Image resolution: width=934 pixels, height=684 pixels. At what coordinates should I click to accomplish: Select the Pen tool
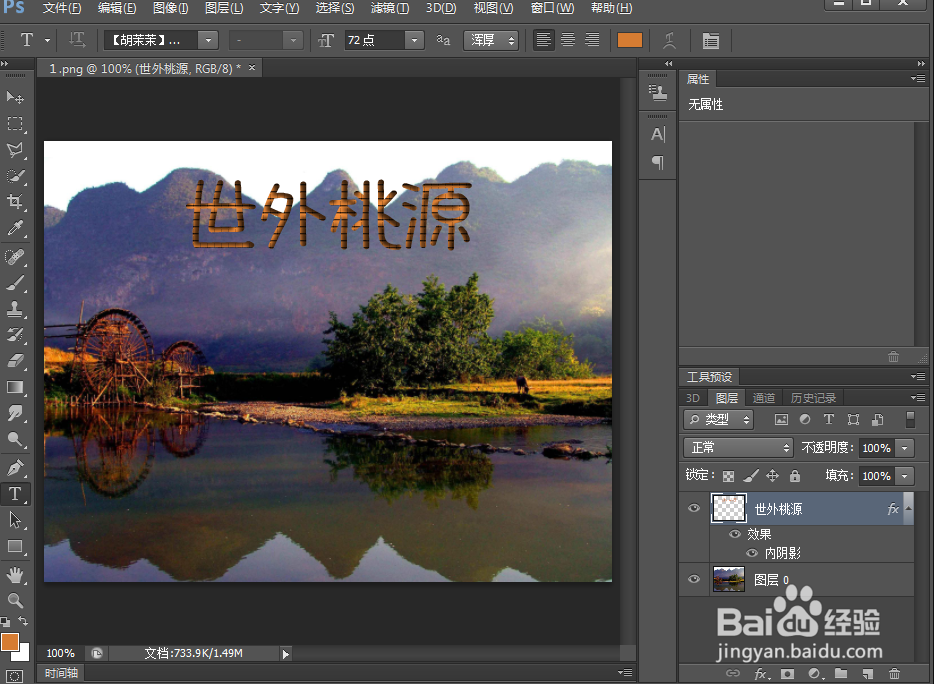tap(15, 468)
